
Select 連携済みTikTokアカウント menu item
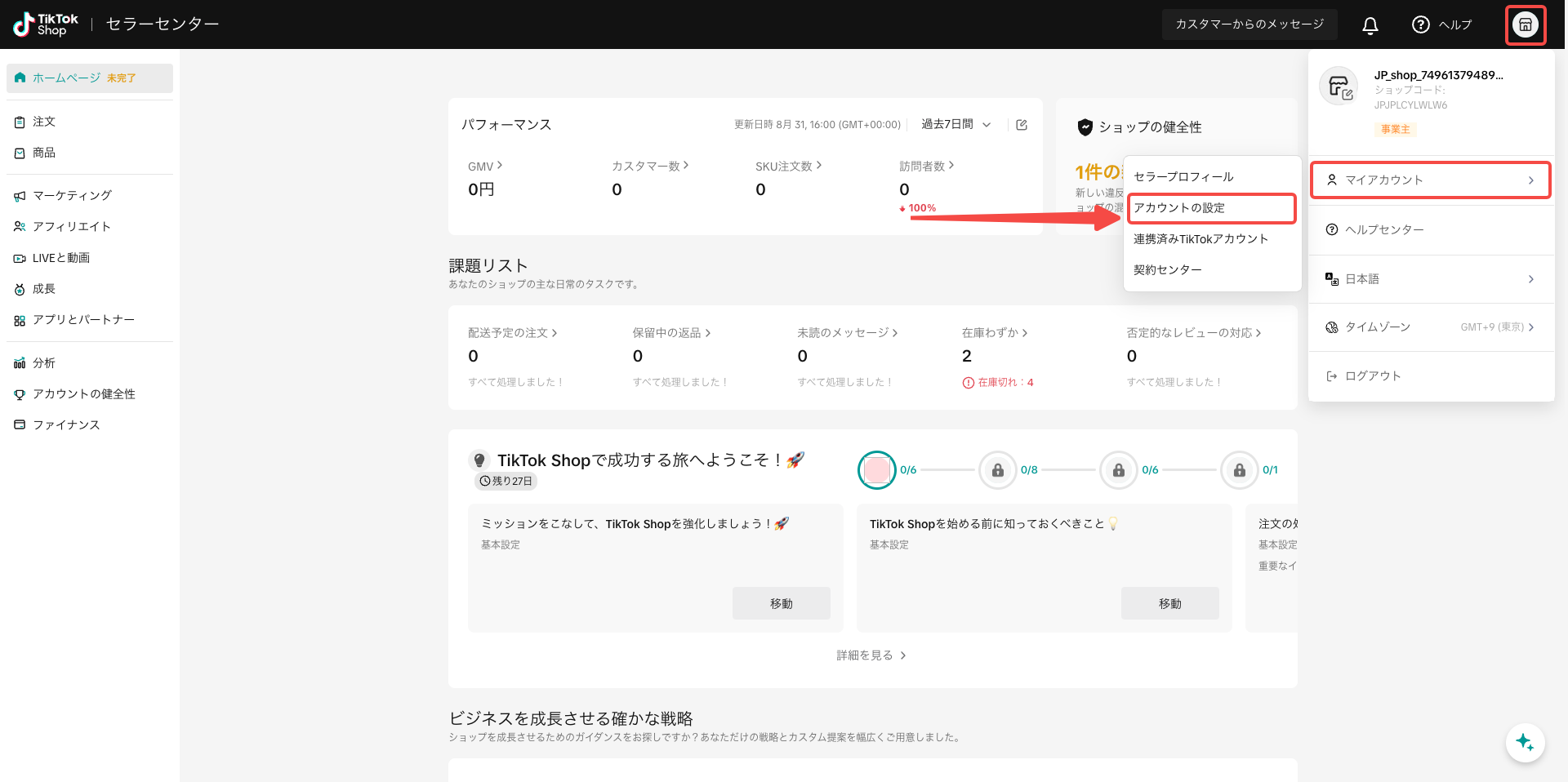click(x=1200, y=239)
